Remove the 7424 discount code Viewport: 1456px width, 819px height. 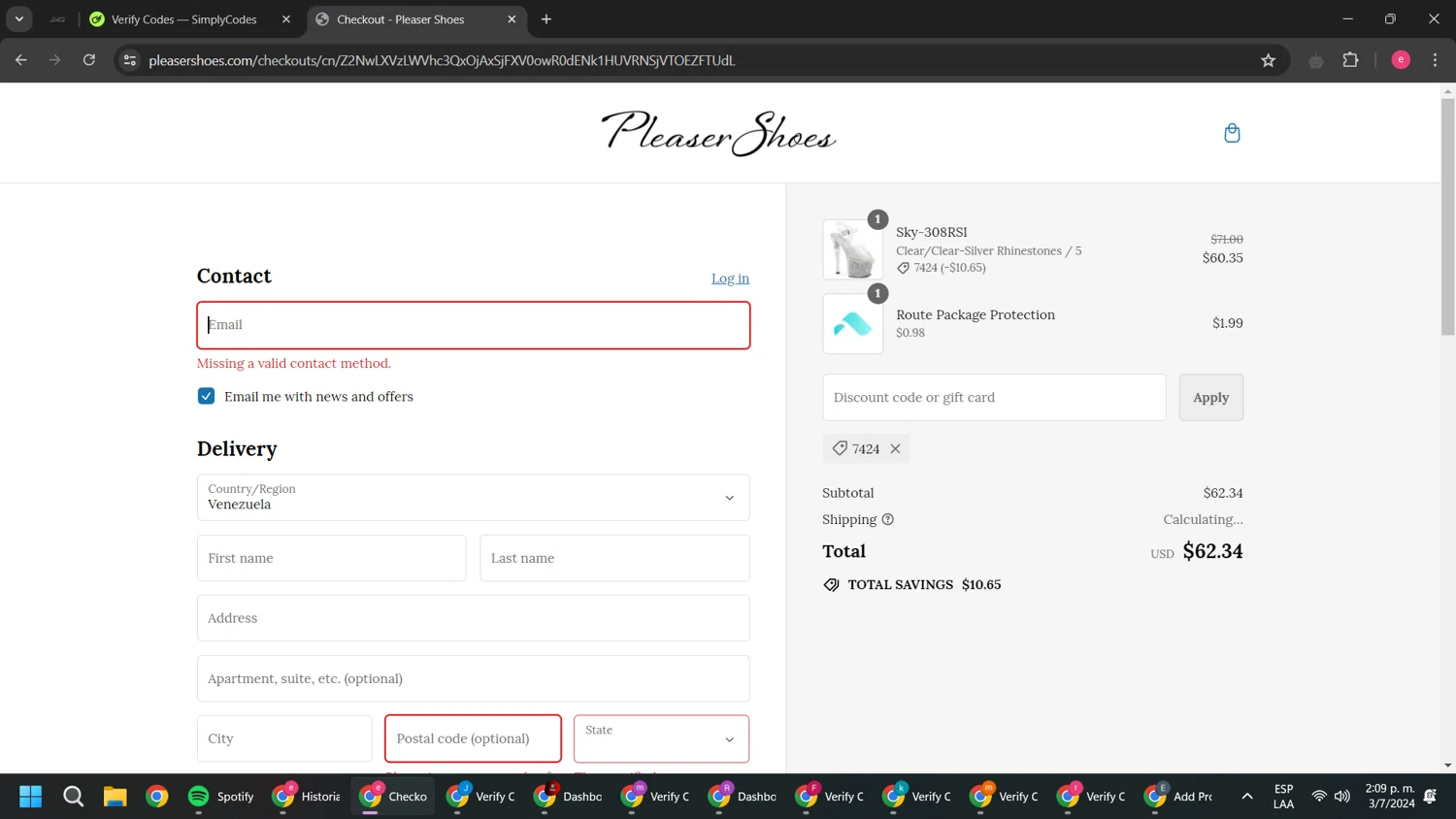pos(895,448)
